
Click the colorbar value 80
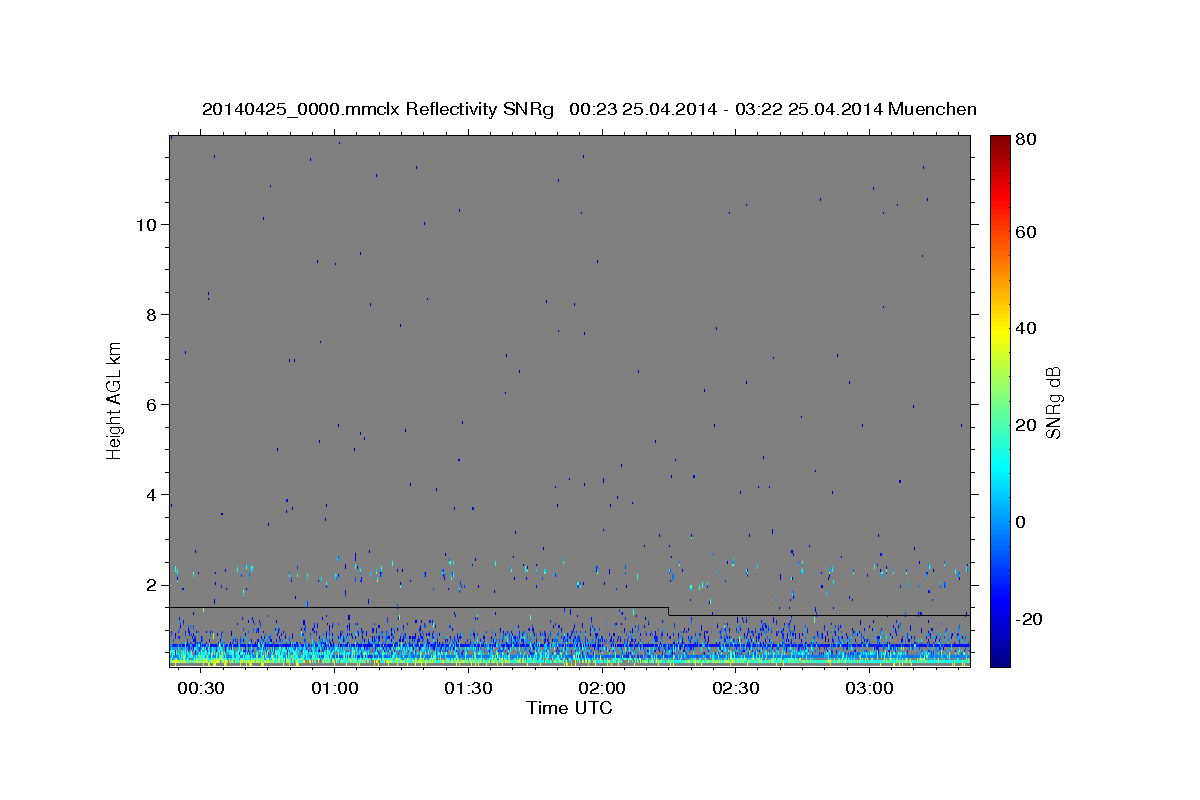click(1027, 140)
